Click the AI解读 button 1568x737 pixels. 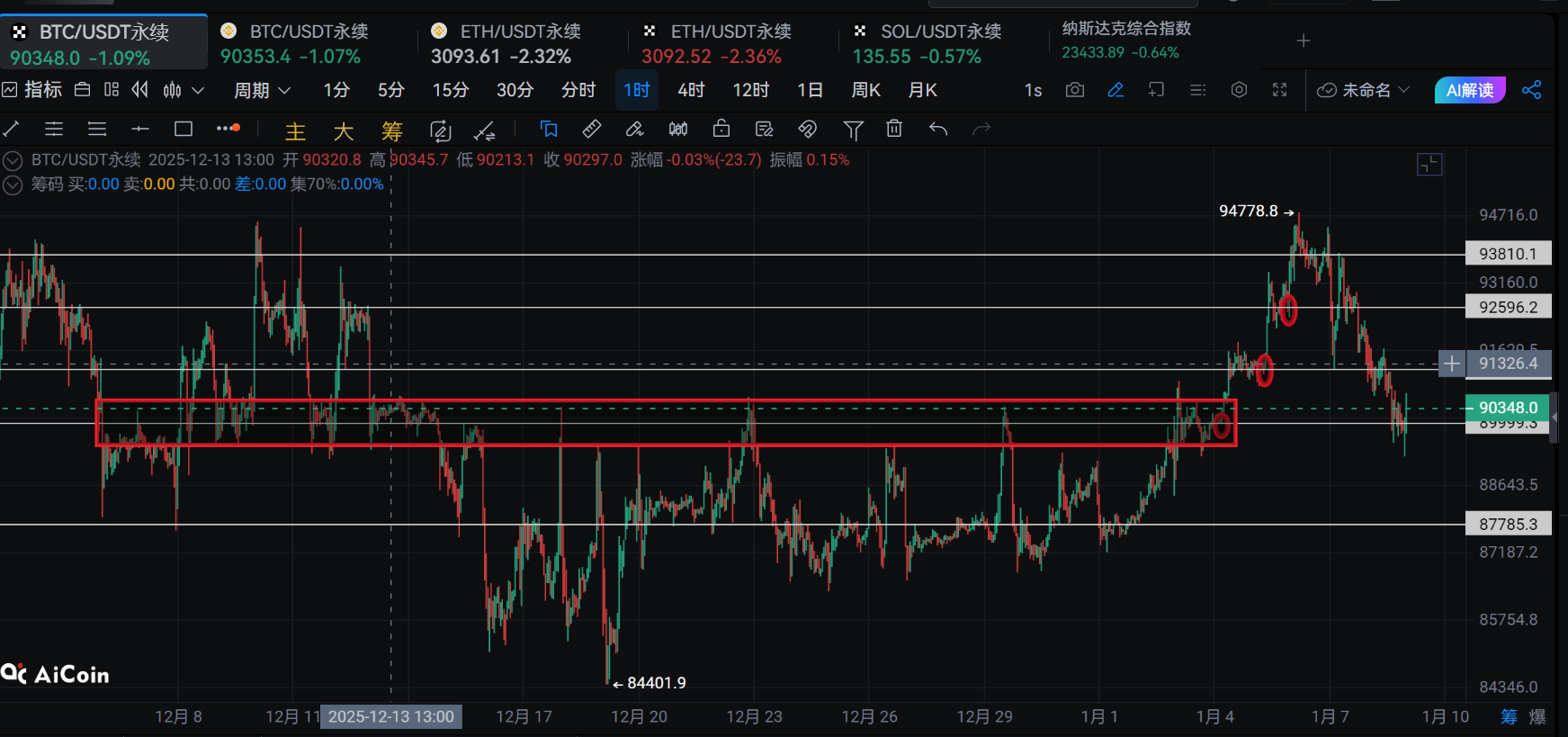[x=1469, y=90]
